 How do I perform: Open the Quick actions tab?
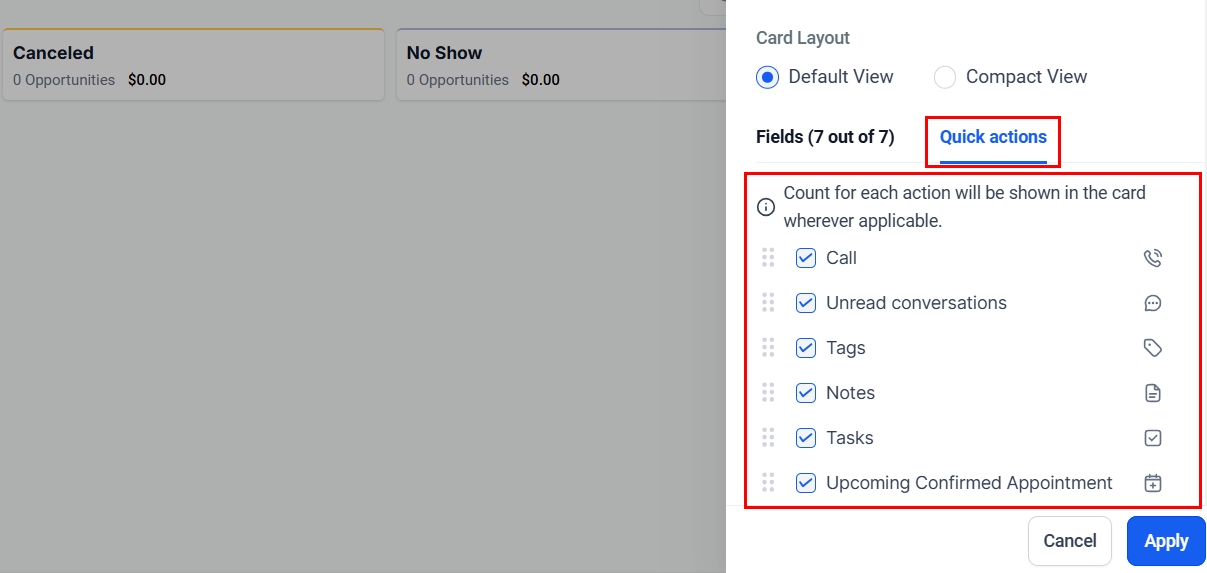[993, 137]
